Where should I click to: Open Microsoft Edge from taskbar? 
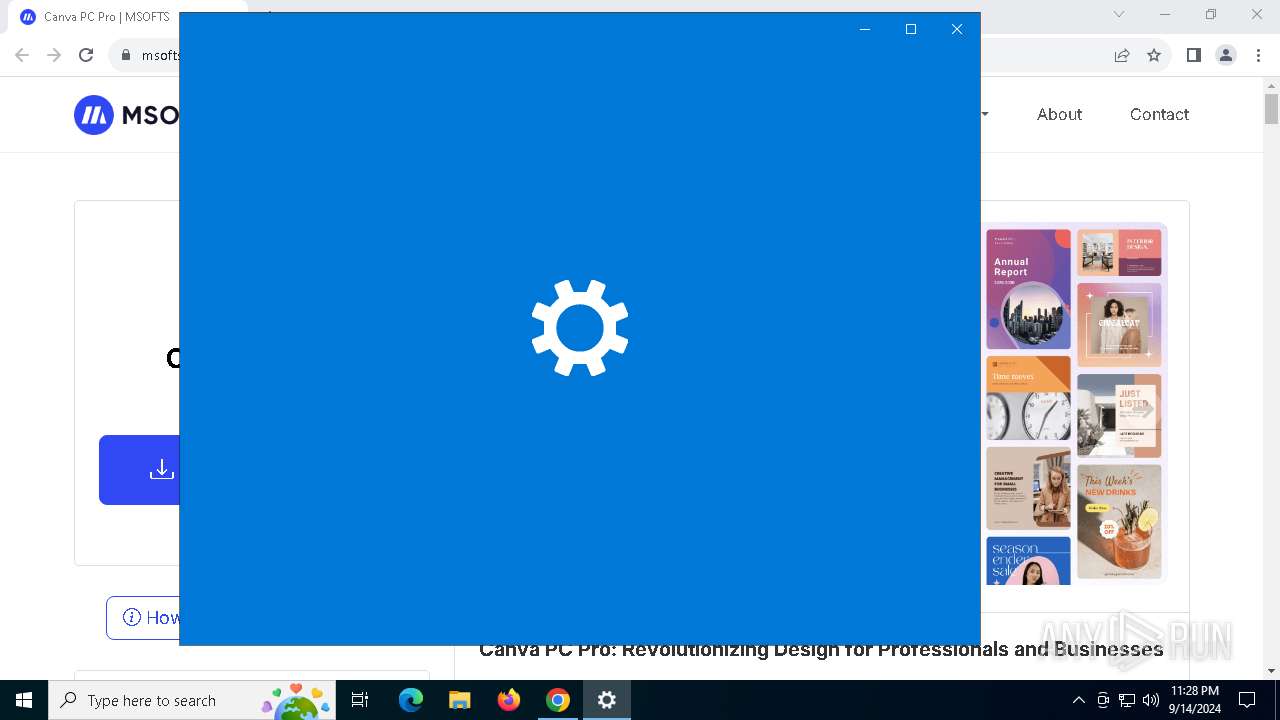pyautogui.click(x=411, y=700)
